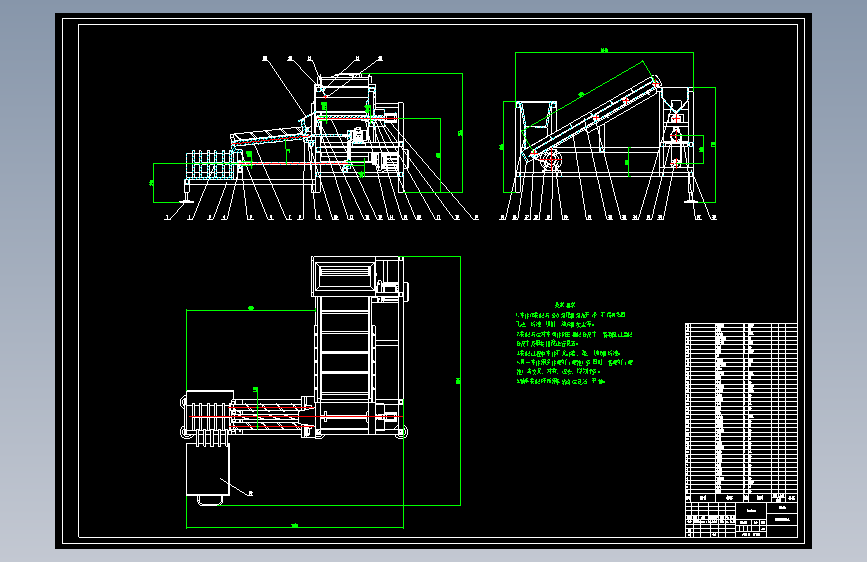The image size is (867, 562).
Task: Click the horizontal green dimension below the plan view
Action: pyautogui.click(x=295, y=526)
